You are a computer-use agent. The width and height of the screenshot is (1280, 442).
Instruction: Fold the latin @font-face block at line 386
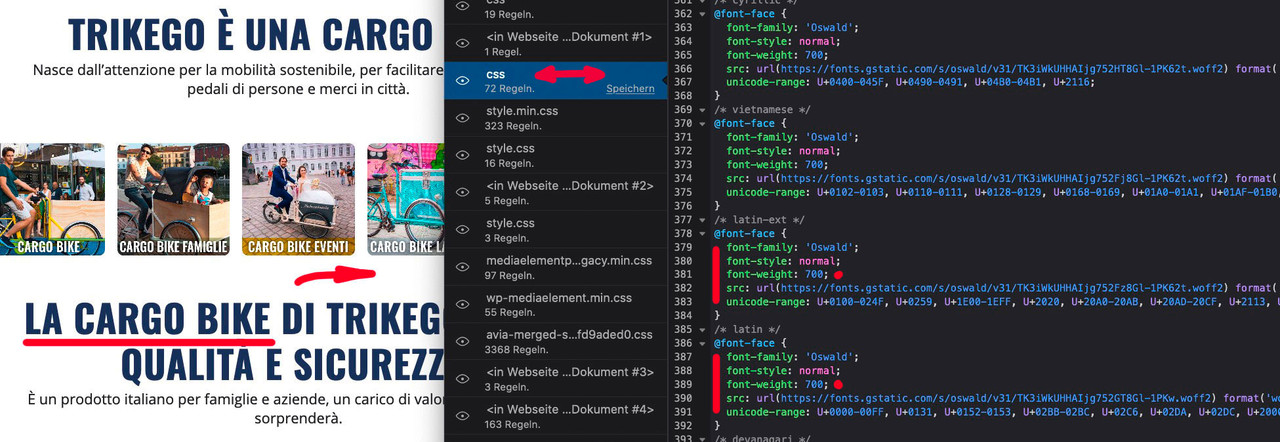(703, 343)
